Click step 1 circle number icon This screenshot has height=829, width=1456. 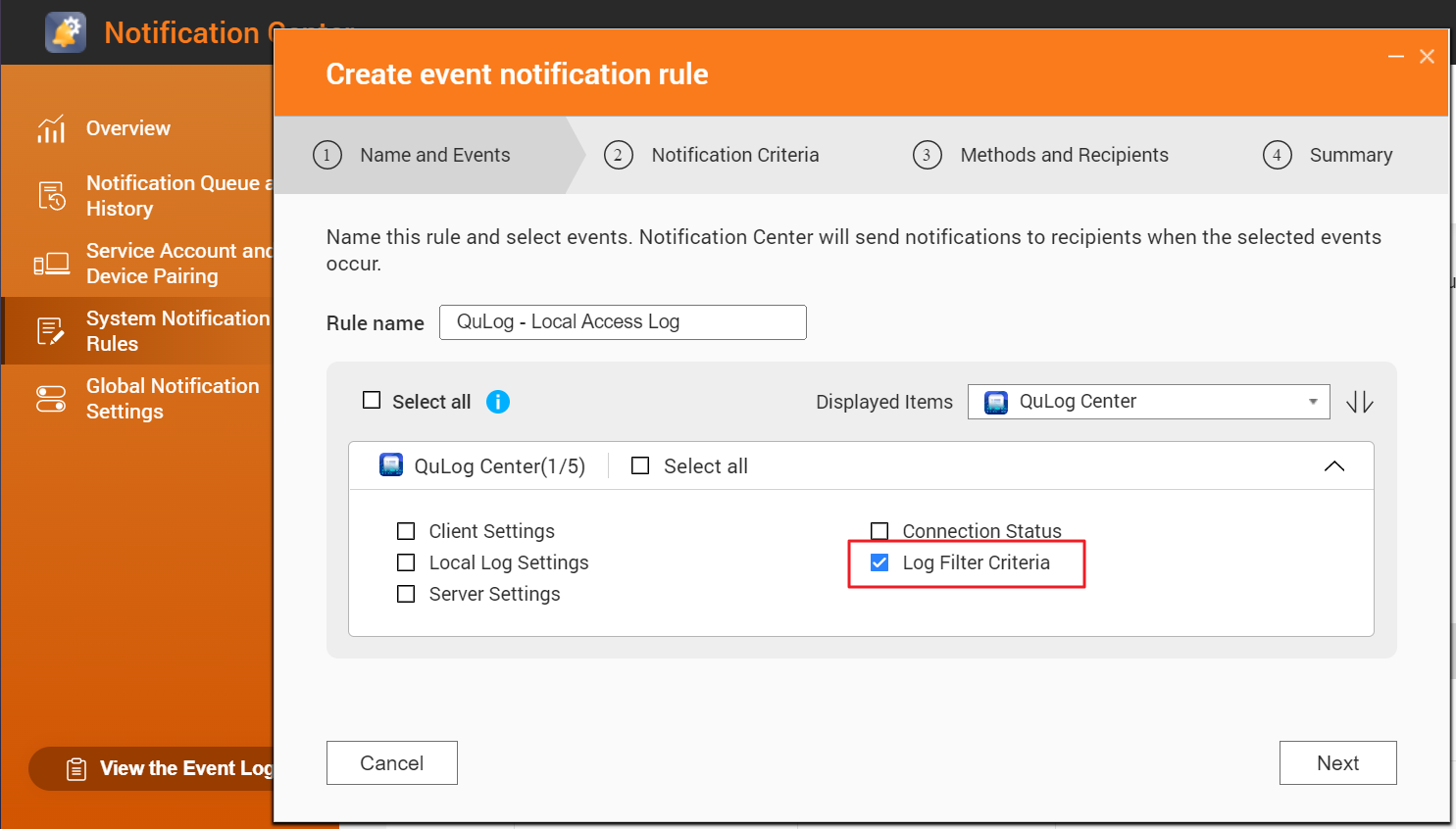pyautogui.click(x=327, y=155)
